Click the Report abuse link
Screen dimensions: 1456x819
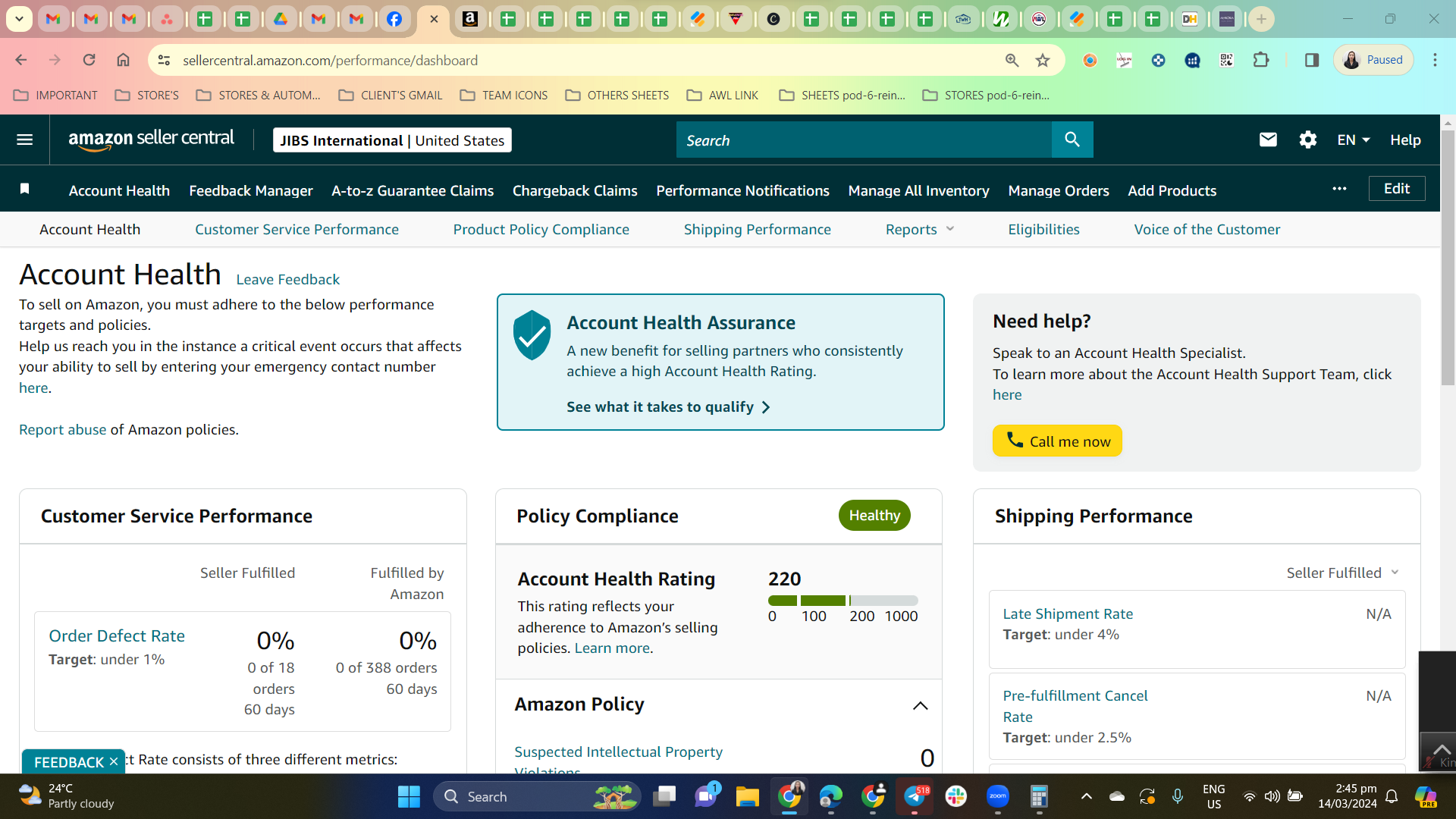pyautogui.click(x=62, y=429)
